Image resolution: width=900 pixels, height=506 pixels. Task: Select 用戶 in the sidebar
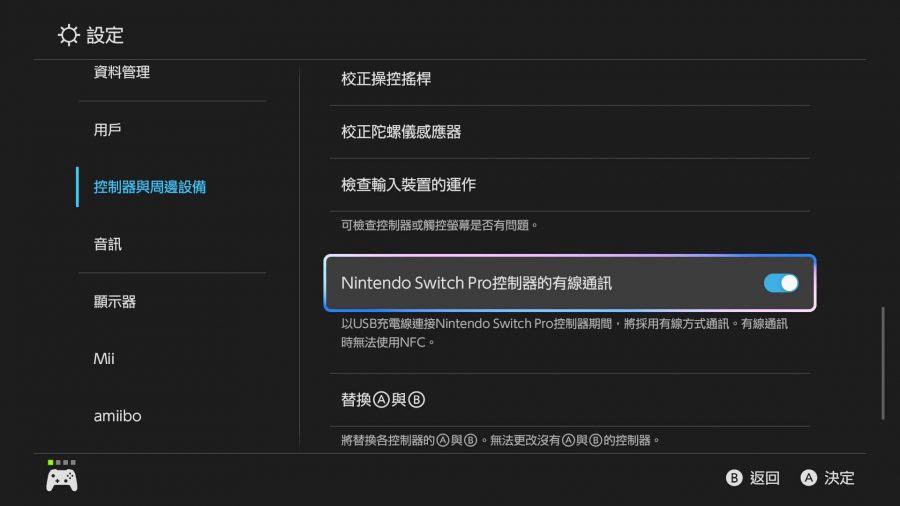(107, 130)
